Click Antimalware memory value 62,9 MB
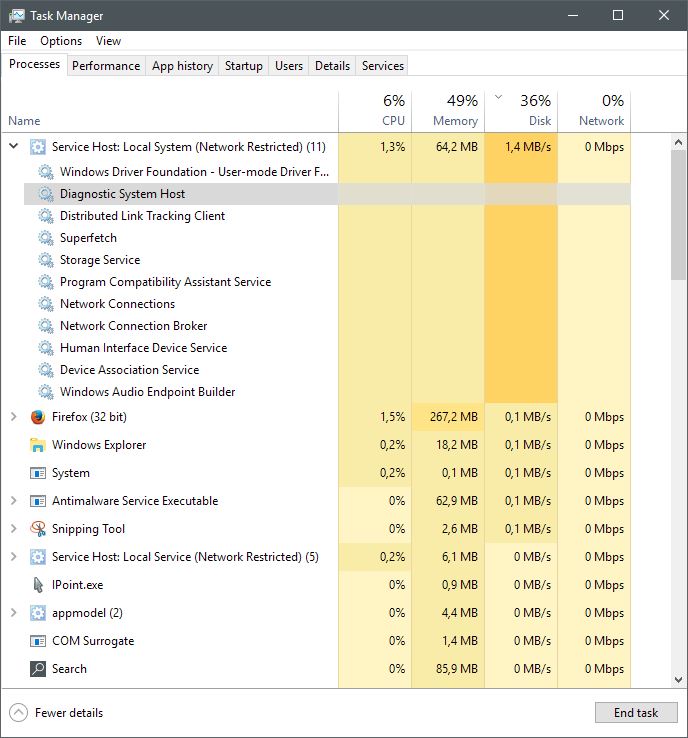688x738 pixels. click(456, 501)
